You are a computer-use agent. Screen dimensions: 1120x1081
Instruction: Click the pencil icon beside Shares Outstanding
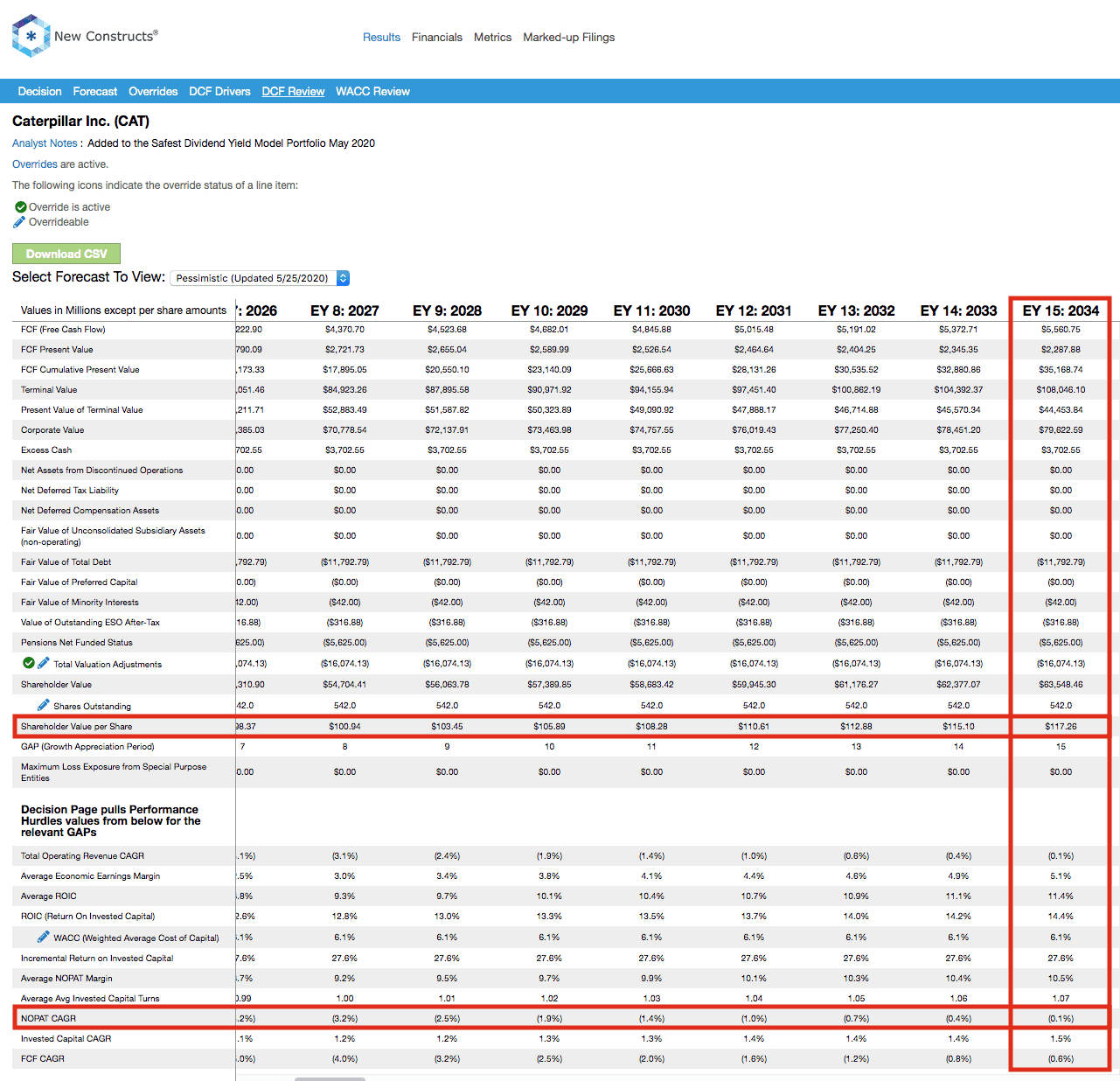44,705
